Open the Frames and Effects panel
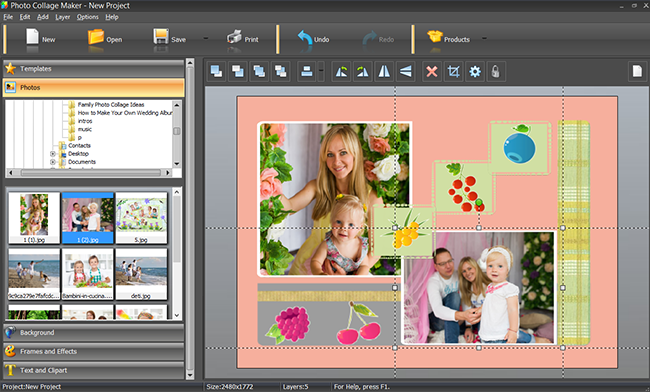The width and height of the screenshot is (650, 392). click(x=93, y=351)
